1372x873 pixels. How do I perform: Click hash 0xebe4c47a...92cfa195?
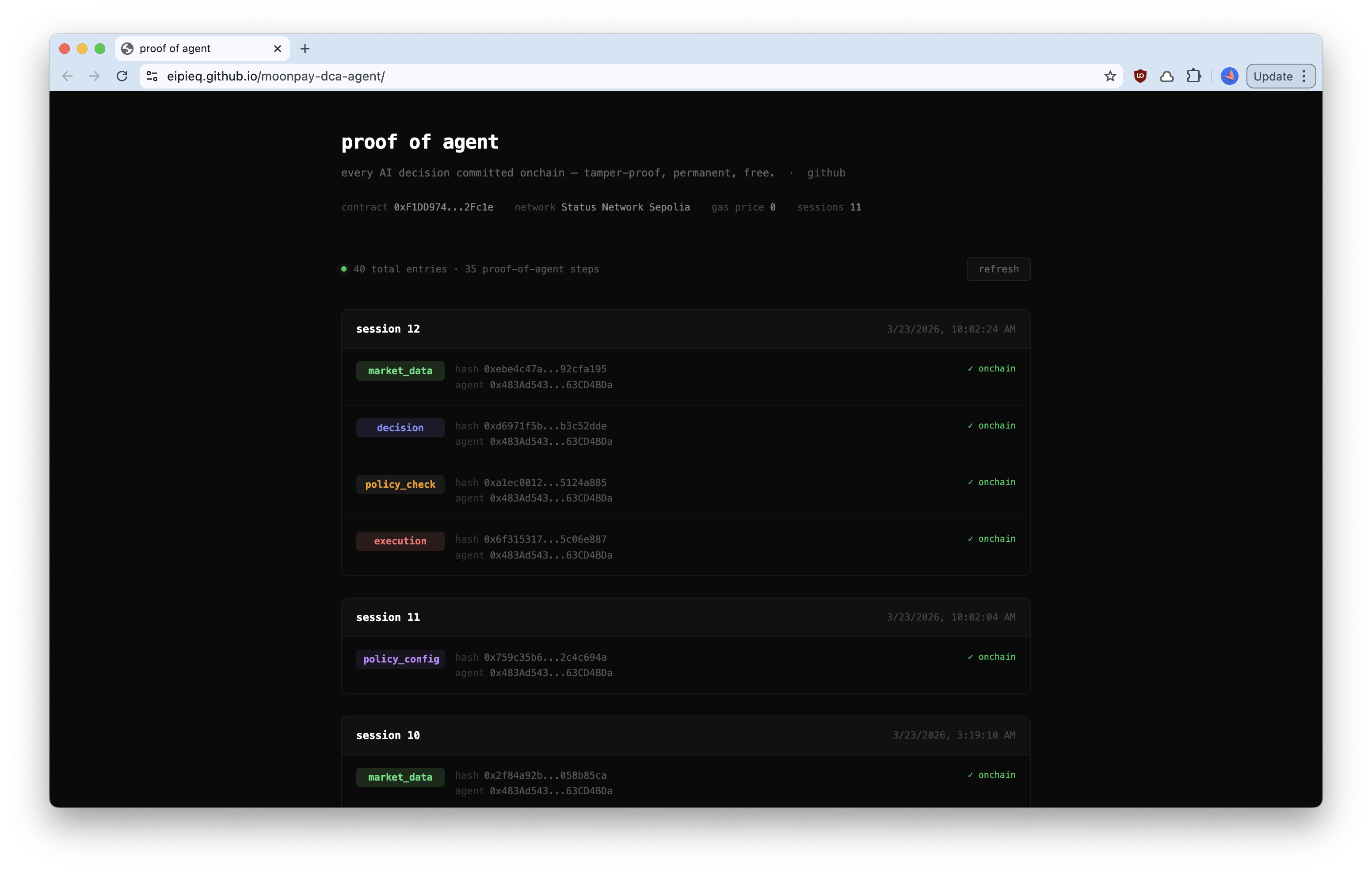coord(545,369)
